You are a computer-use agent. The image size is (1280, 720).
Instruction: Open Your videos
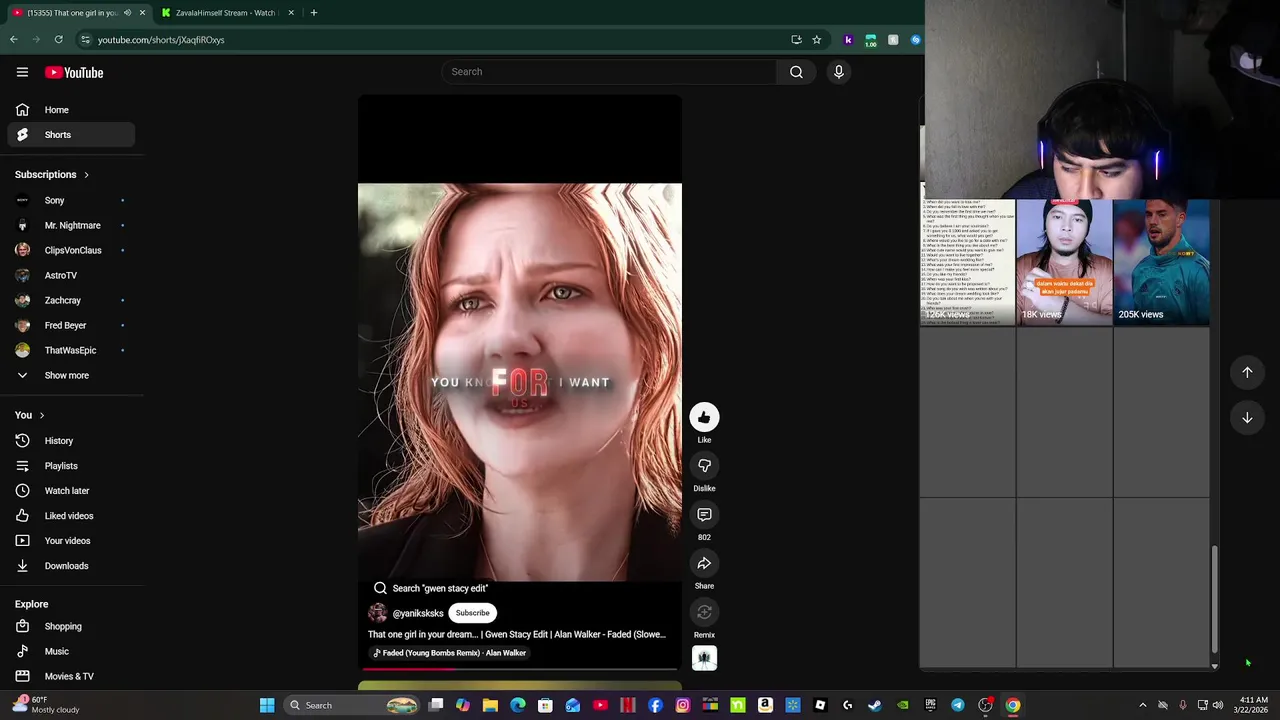70,541
